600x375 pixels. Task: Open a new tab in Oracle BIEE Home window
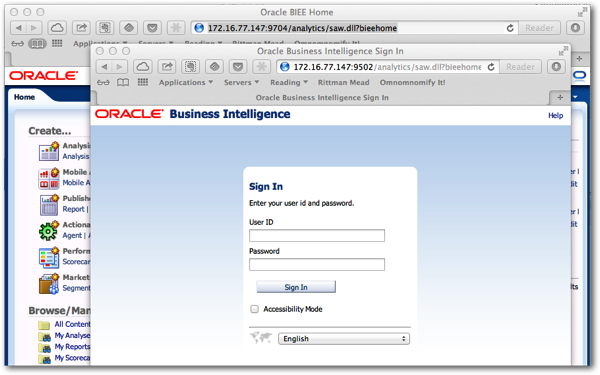579,59
